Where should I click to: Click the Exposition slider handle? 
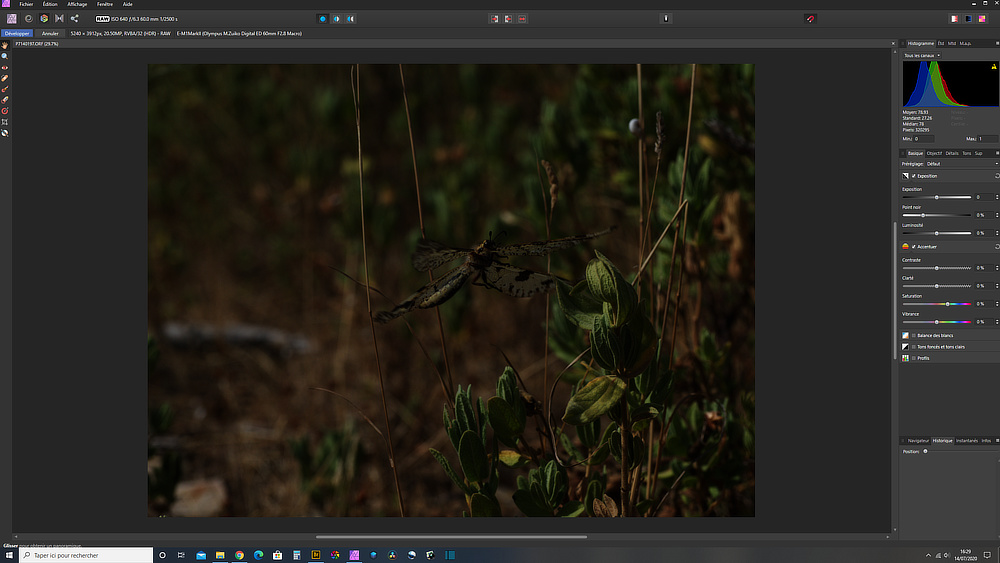coord(936,197)
